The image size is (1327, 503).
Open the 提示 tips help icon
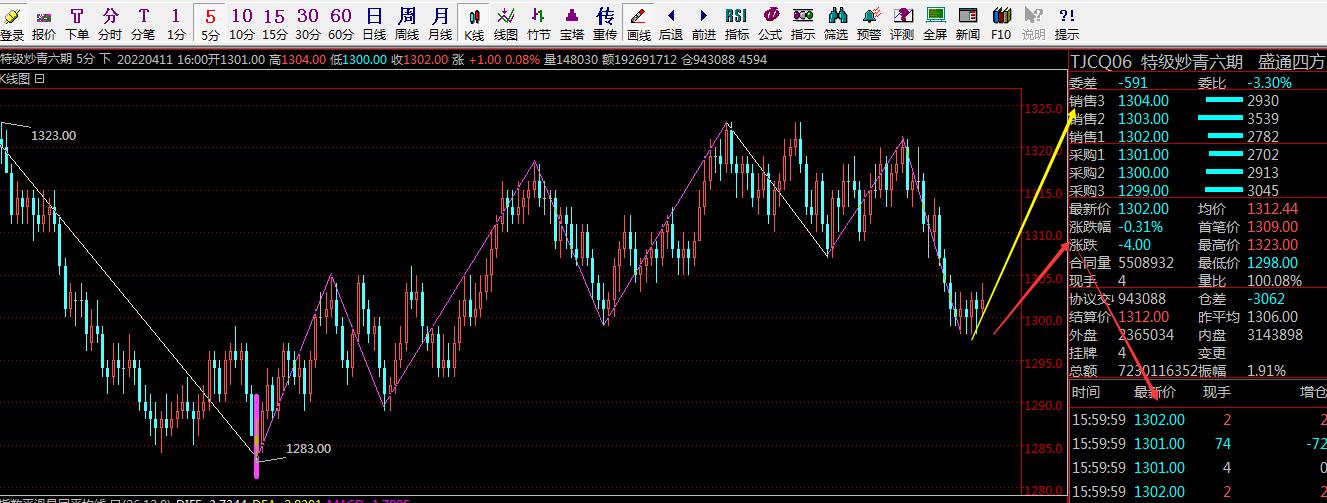point(1067,22)
